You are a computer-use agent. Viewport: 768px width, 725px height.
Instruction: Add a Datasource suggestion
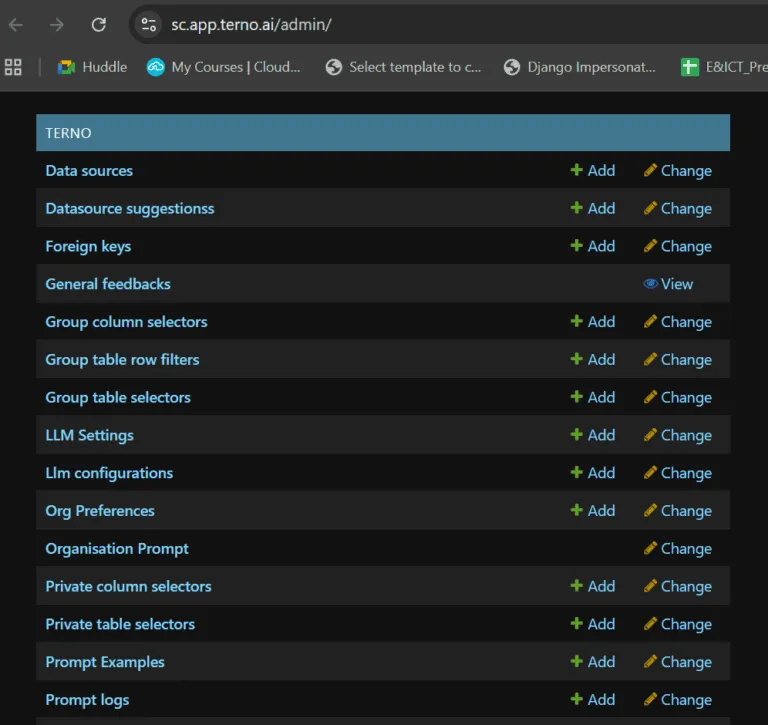click(x=593, y=208)
